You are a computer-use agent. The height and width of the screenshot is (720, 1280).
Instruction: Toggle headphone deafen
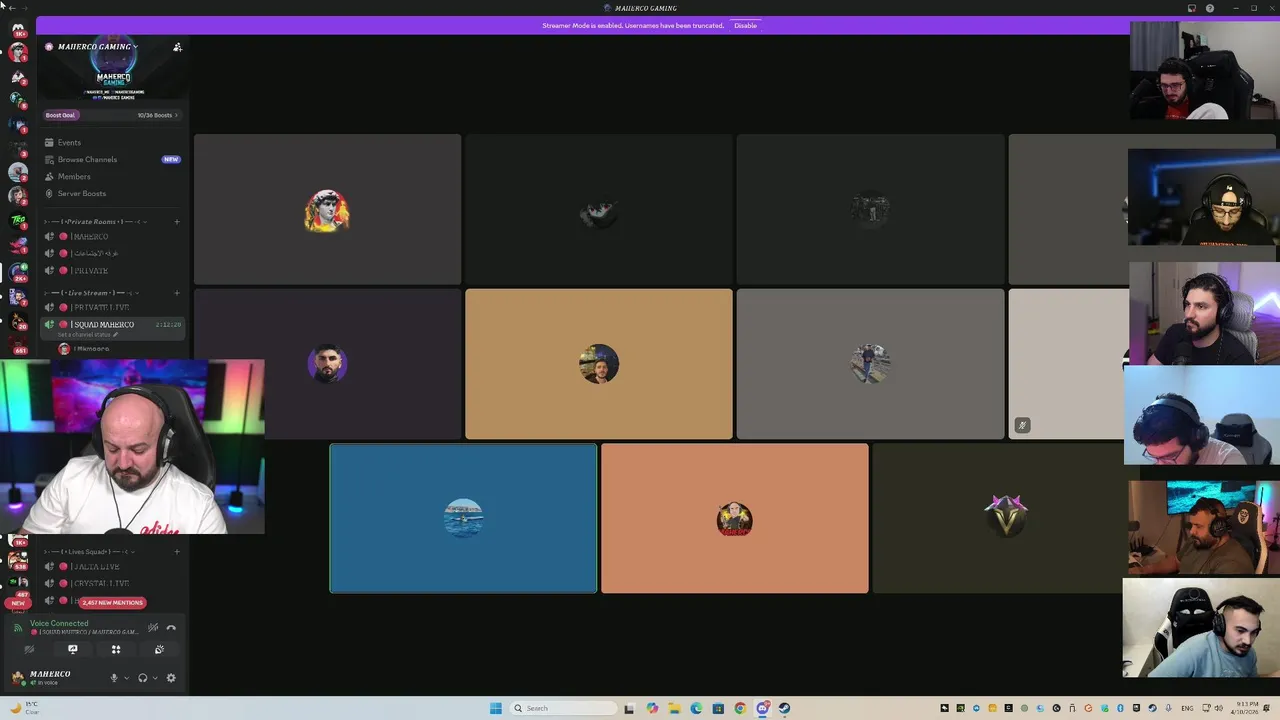pos(143,678)
